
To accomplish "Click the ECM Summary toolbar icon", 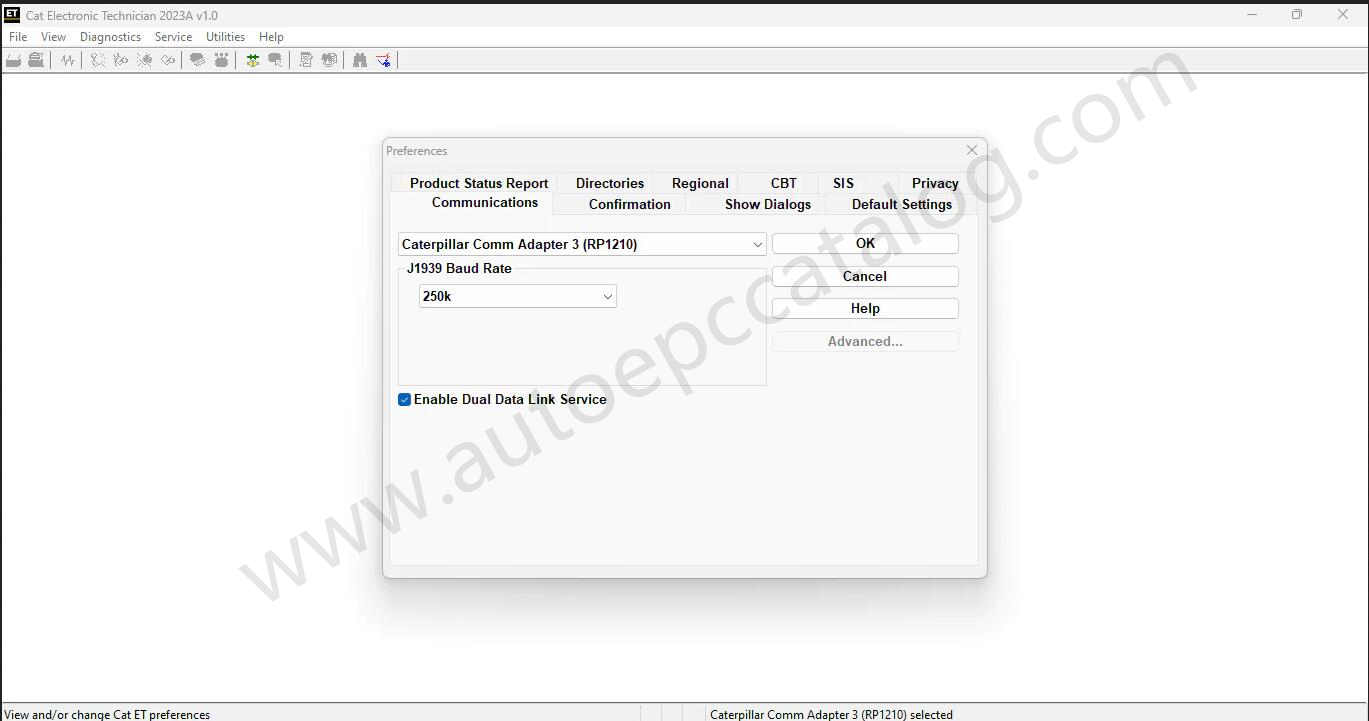I will click(x=198, y=60).
